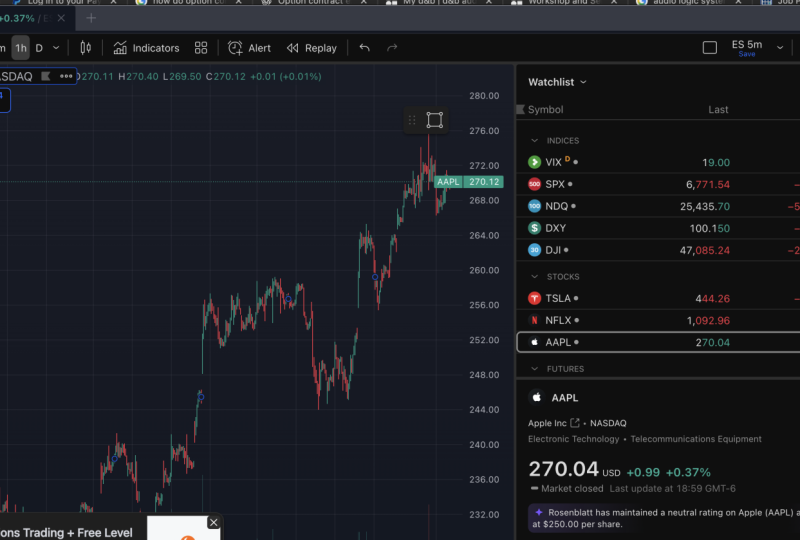Click the NDQ 100 logo icon

[534, 206]
